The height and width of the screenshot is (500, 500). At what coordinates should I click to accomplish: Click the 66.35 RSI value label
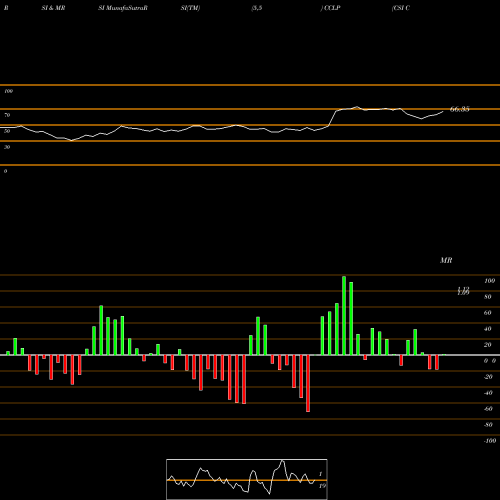(x=460, y=109)
